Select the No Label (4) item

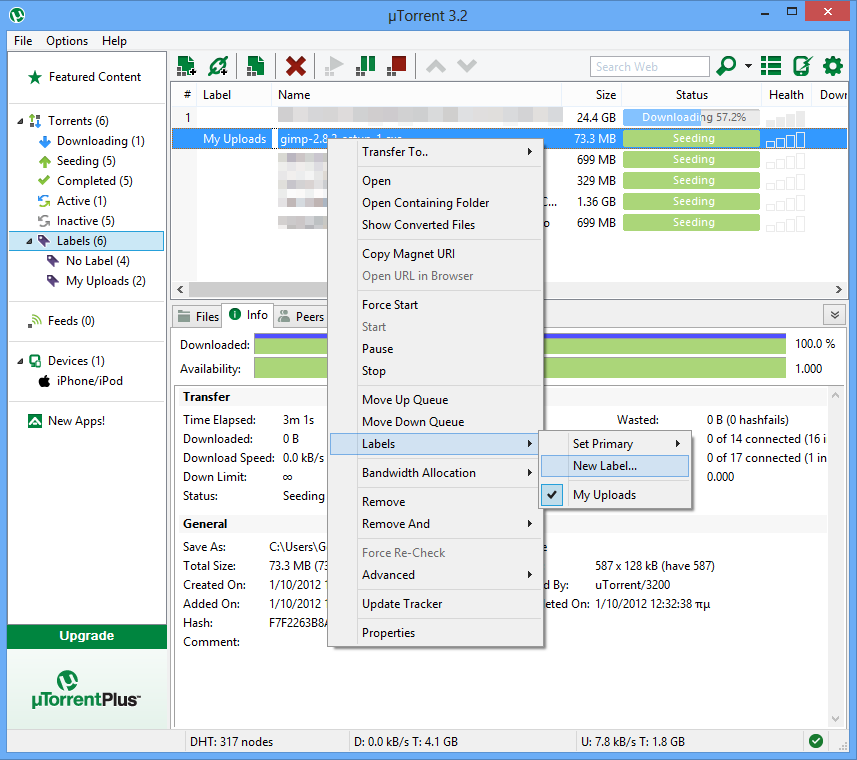click(x=97, y=261)
